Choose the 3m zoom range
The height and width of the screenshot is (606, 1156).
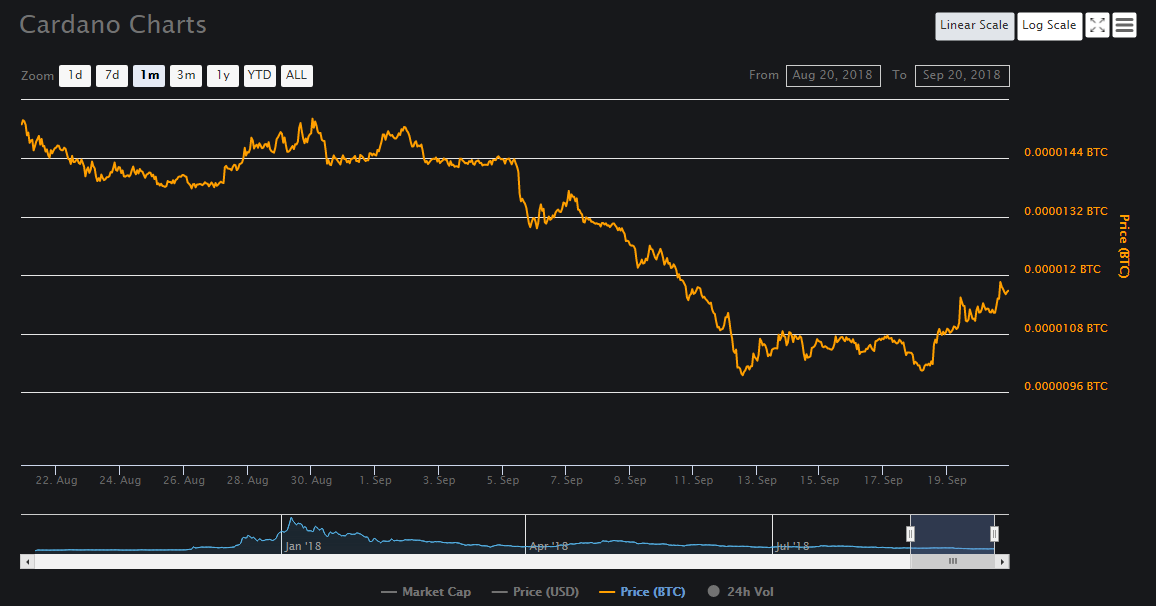186,75
